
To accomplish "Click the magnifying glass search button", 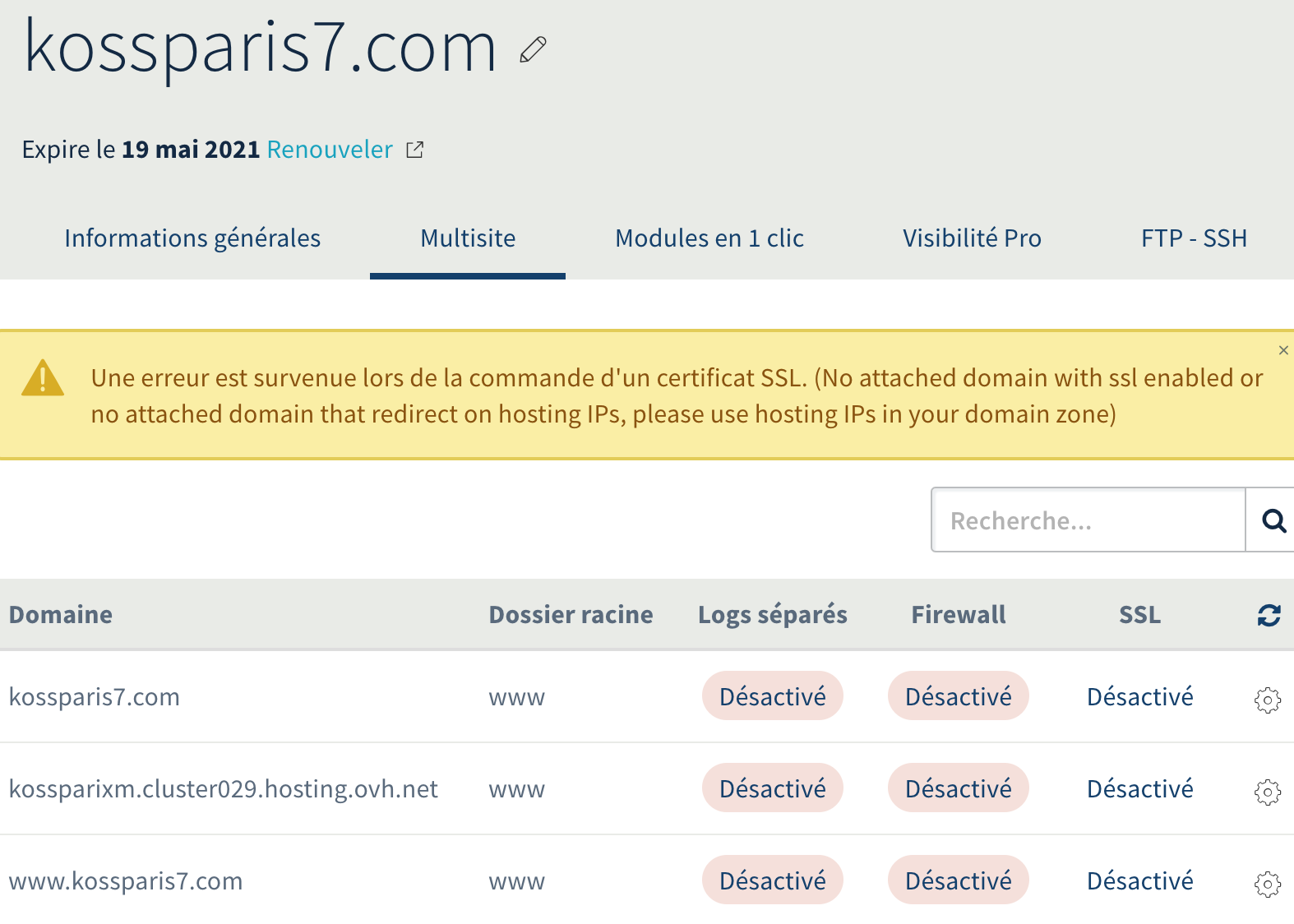I will click(1273, 520).
